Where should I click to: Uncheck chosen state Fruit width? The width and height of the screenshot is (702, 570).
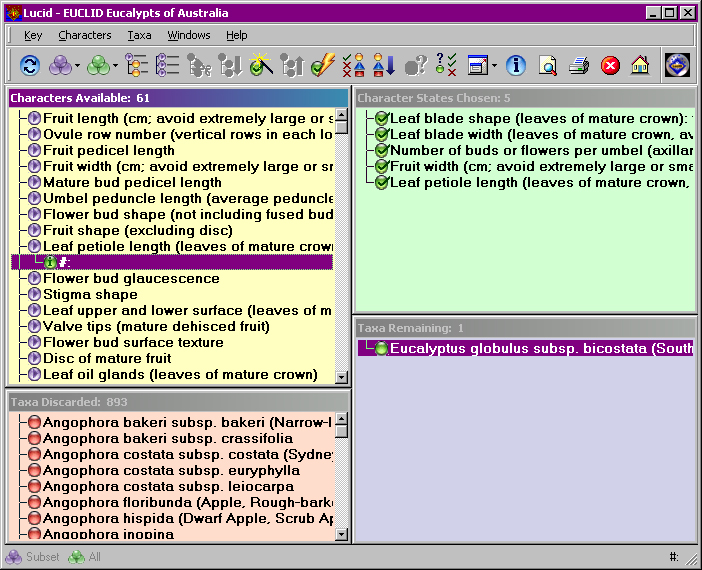(381, 167)
